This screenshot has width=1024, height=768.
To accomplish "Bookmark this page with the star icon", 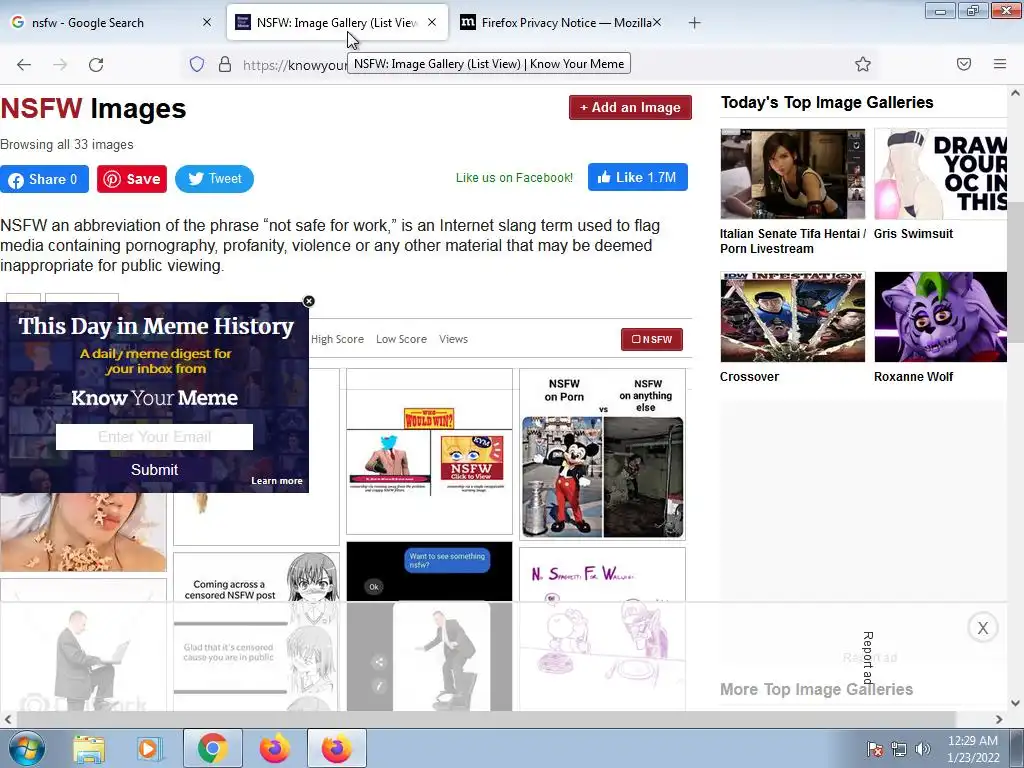I will coord(863,64).
